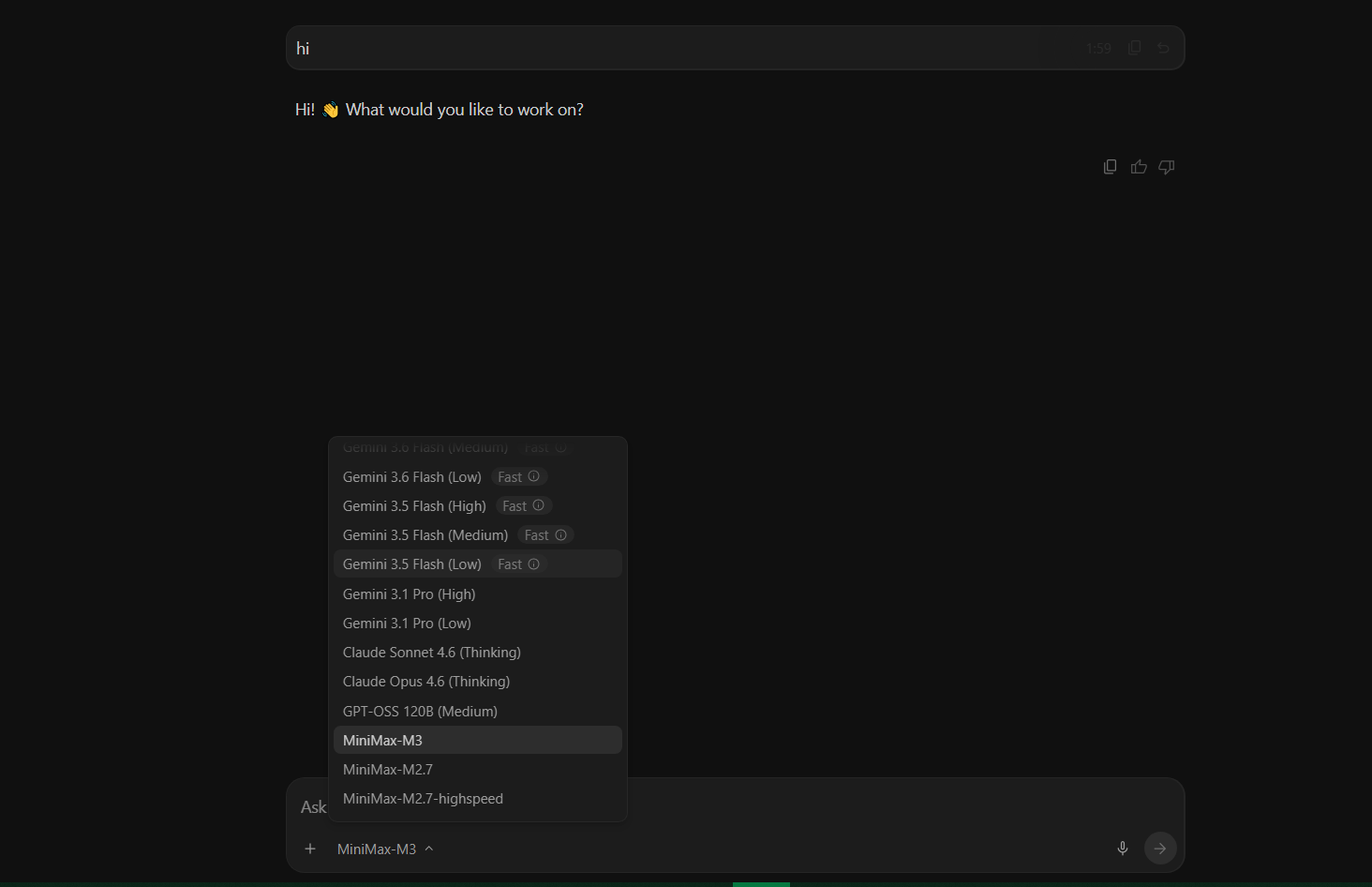Image resolution: width=1372 pixels, height=887 pixels.
Task: Show info for Gemini 3.5 Flash (High)
Action: 539,505
